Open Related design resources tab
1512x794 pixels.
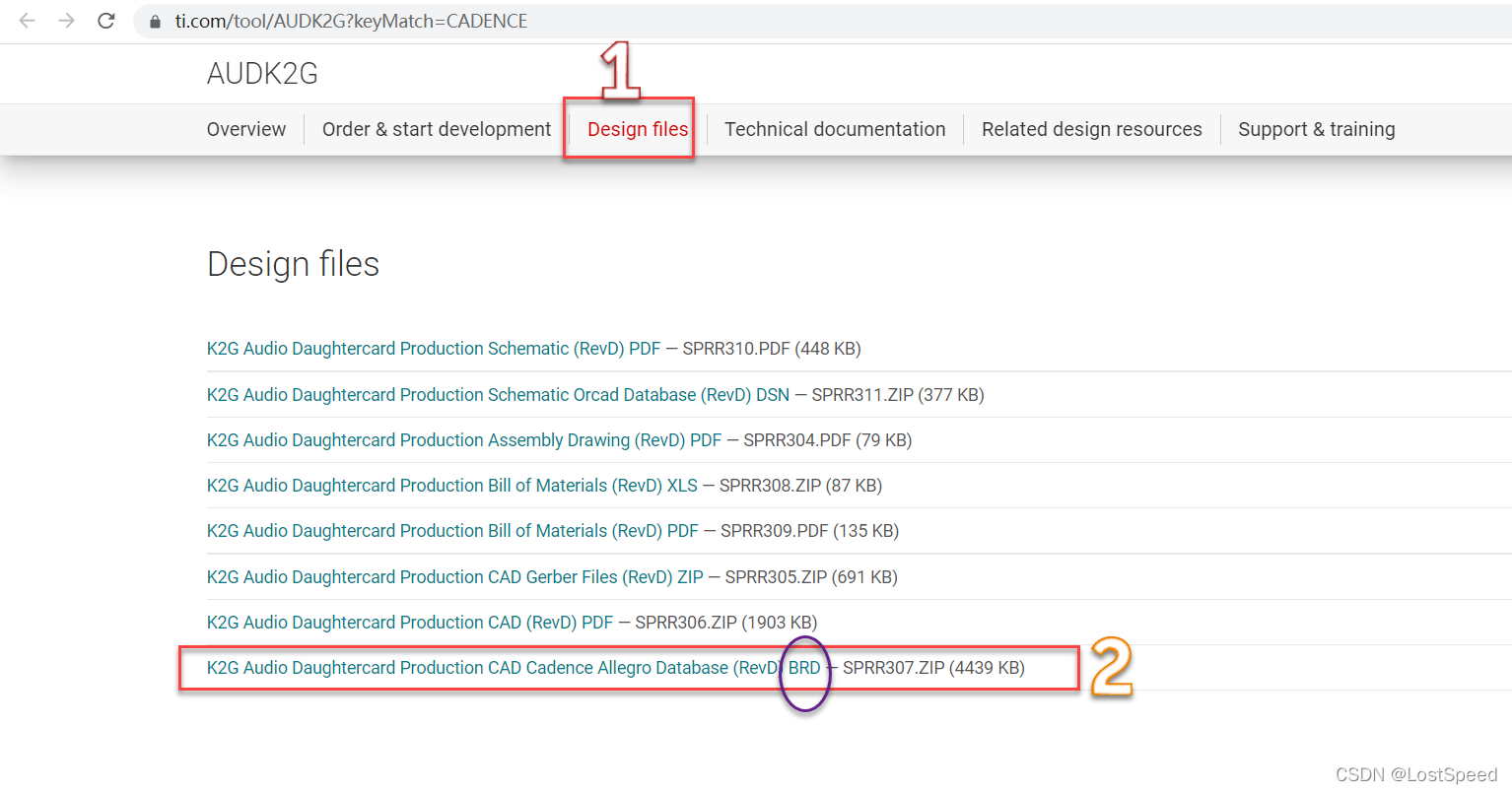pyautogui.click(x=1091, y=129)
